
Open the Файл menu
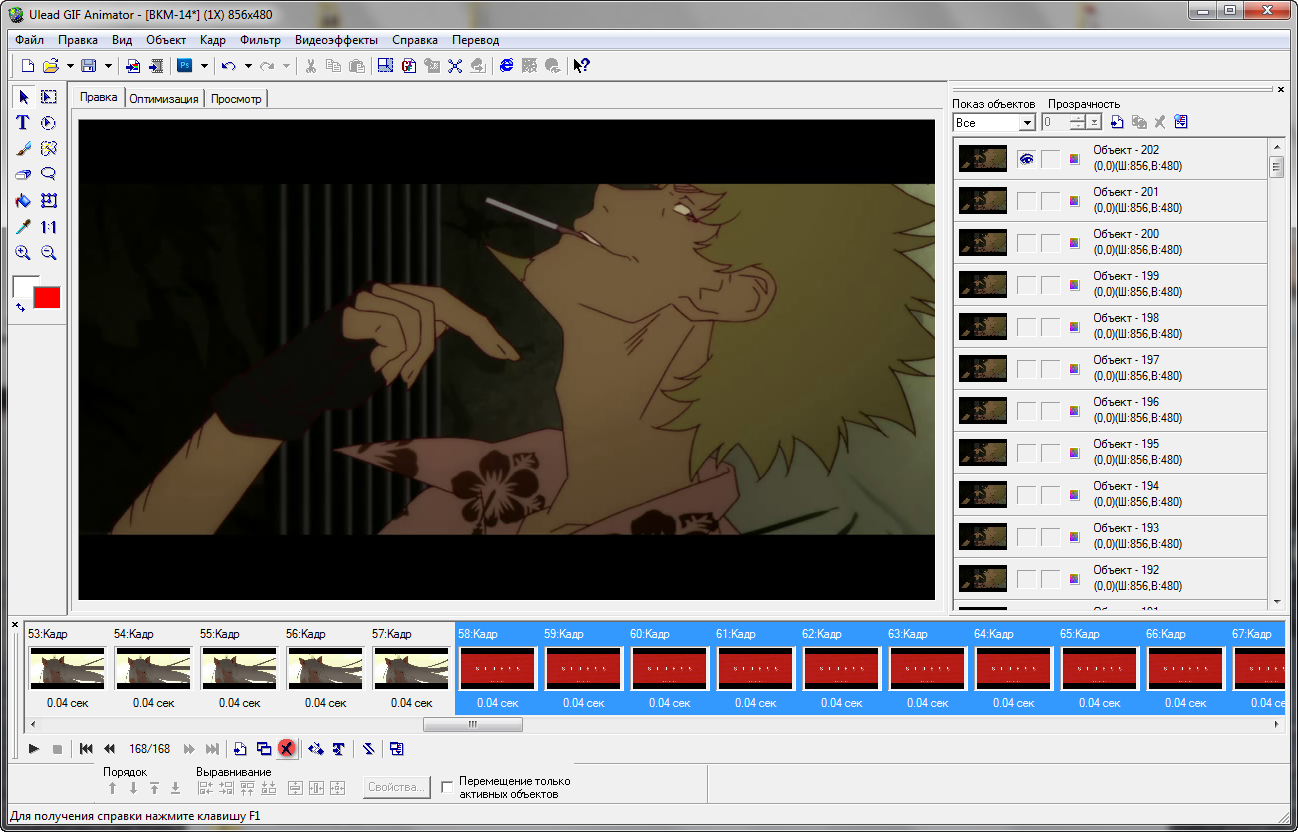pyautogui.click(x=30, y=40)
